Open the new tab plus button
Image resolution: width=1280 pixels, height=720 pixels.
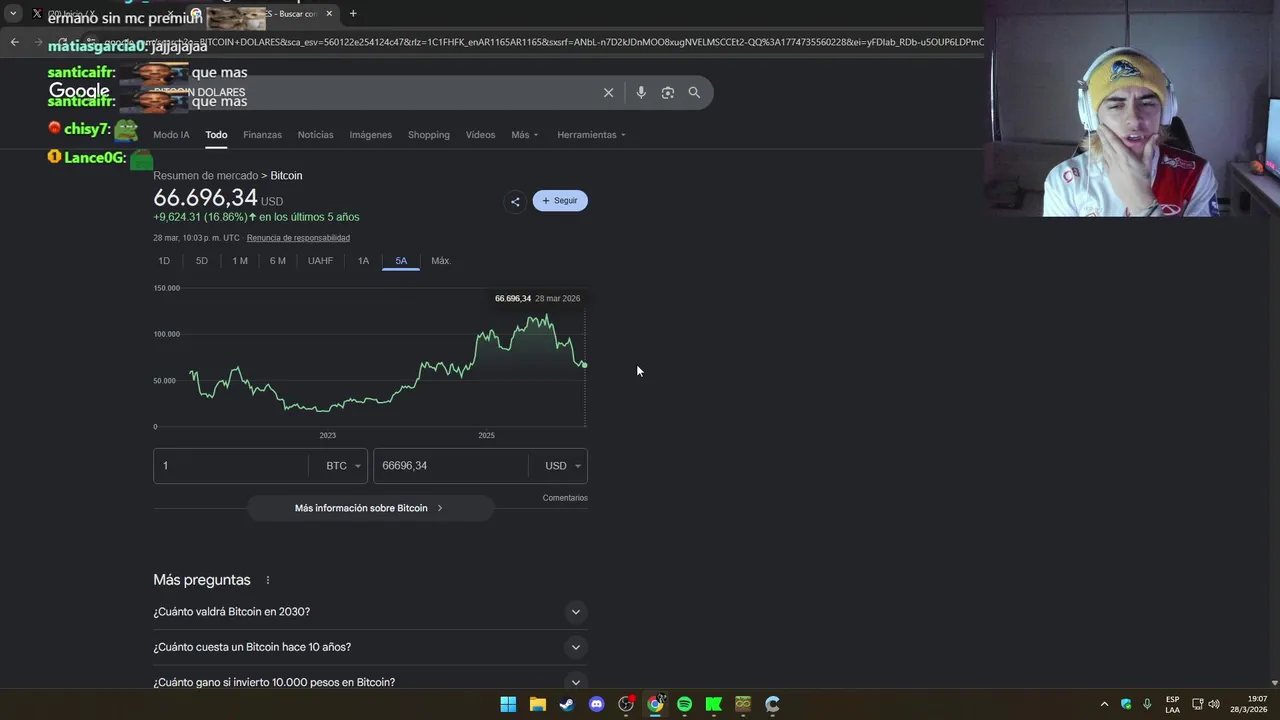coord(353,14)
